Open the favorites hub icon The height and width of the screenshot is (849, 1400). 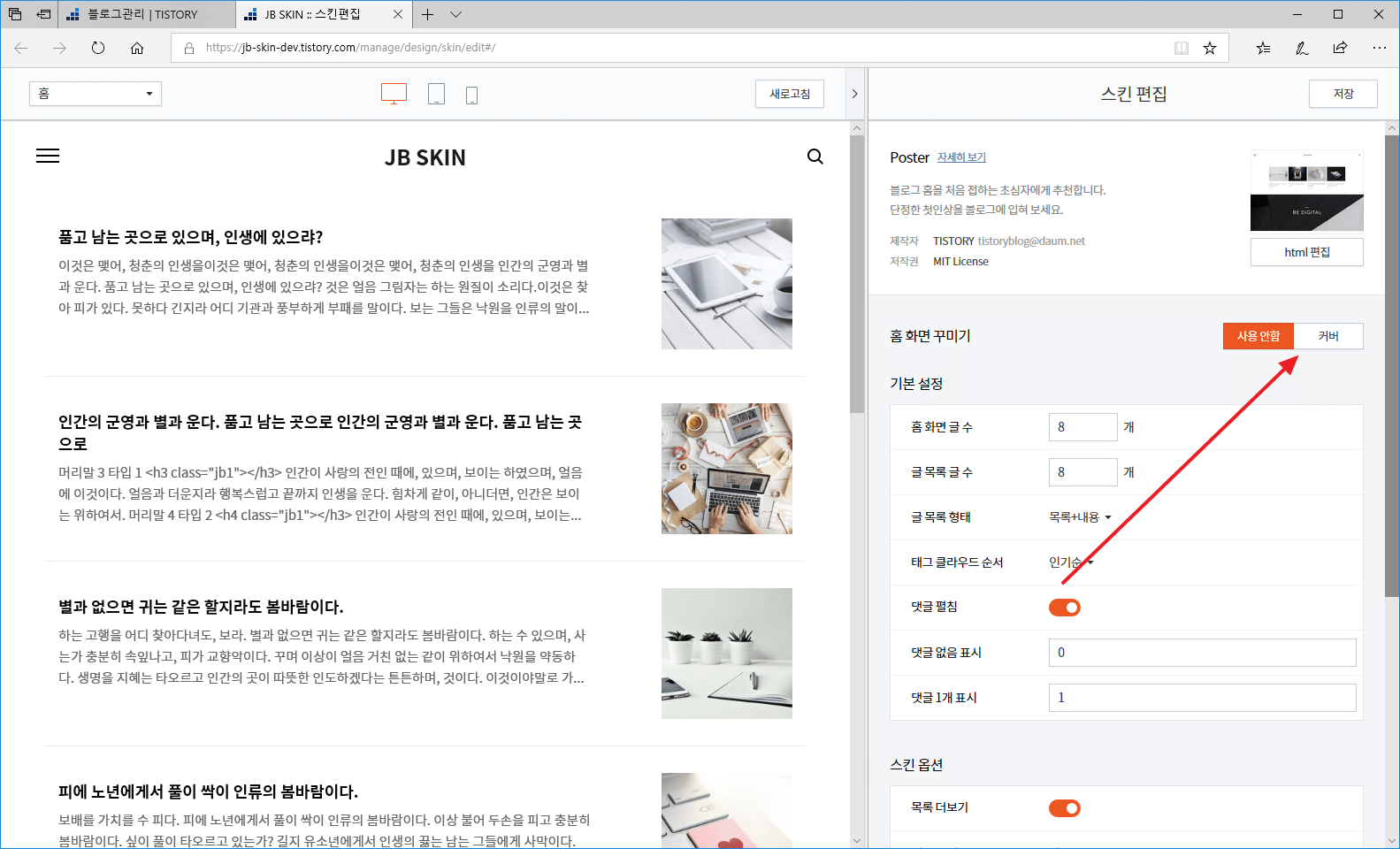pos(1263,48)
